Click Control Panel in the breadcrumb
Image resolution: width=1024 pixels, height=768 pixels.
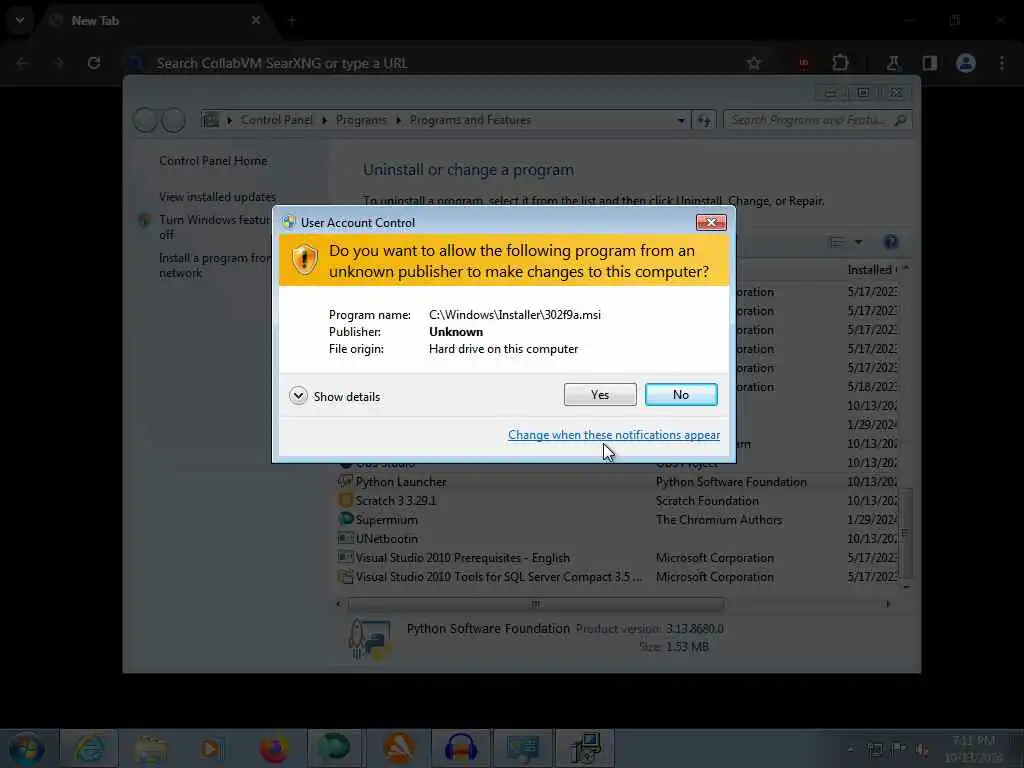coord(276,120)
